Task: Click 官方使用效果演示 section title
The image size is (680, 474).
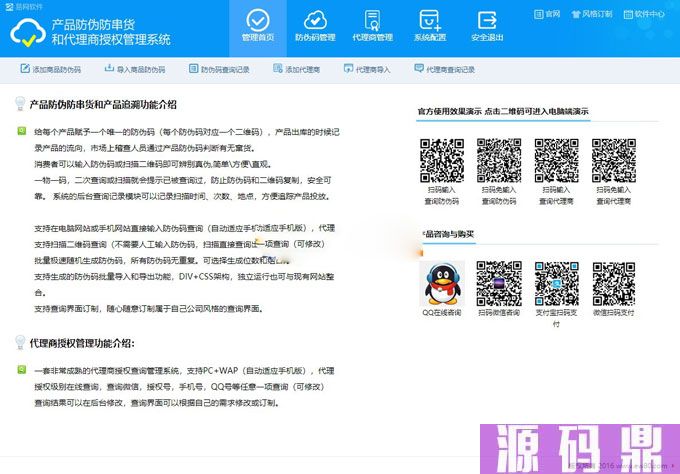Action: [x=503, y=111]
